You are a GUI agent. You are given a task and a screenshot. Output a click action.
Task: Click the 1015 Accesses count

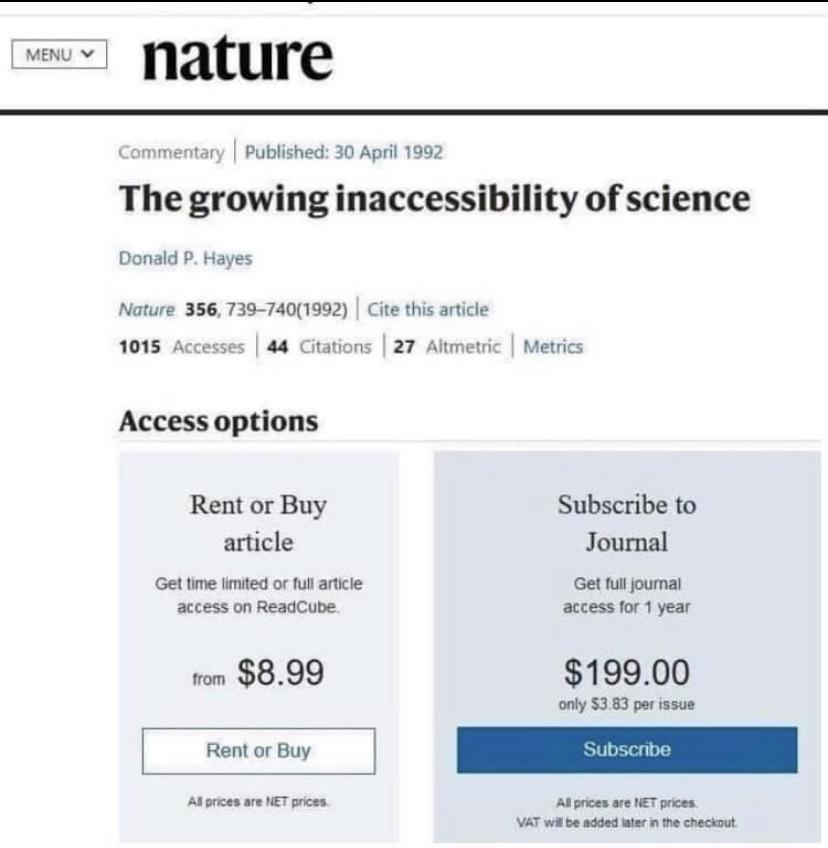coord(182,346)
